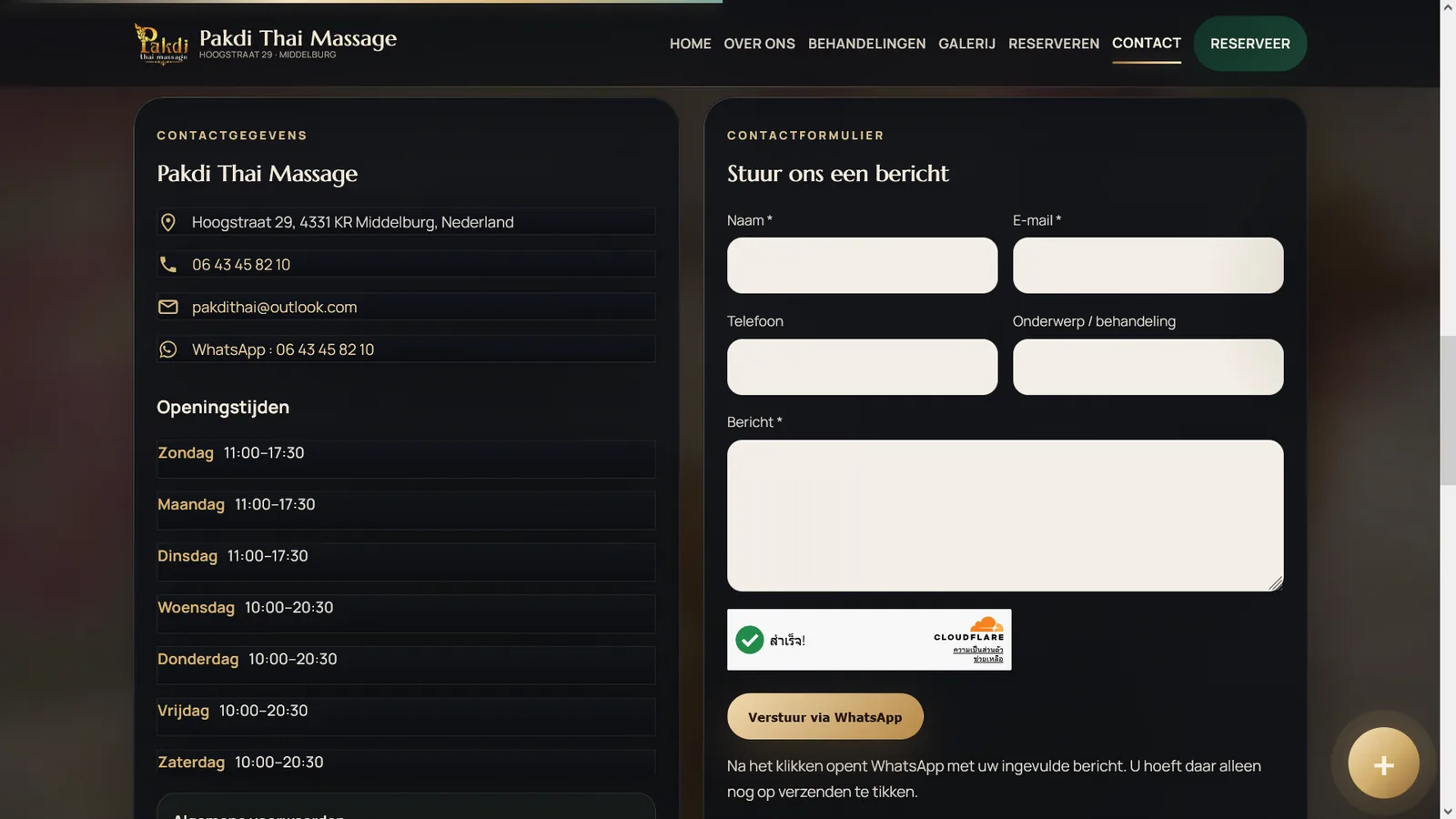Click the pakdithai@outlook.com email link
This screenshot has height=819, width=1456.
click(274, 308)
